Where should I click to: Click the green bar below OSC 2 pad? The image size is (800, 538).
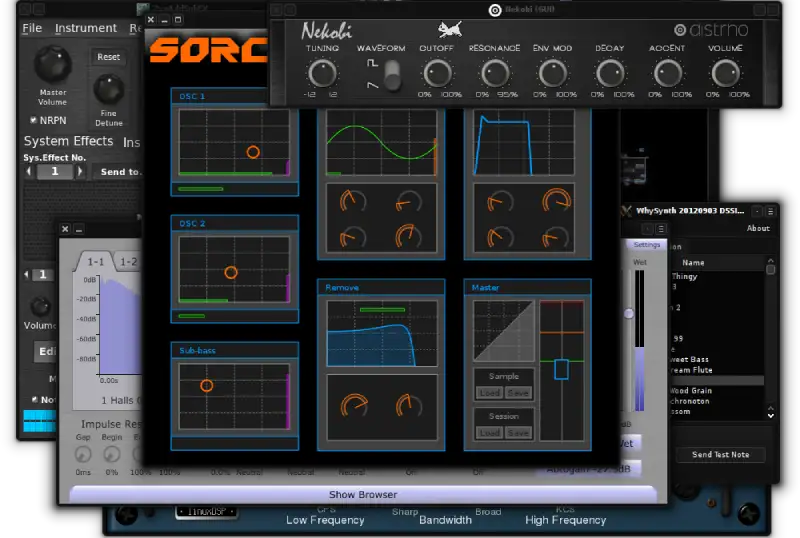pyautogui.click(x=191, y=316)
